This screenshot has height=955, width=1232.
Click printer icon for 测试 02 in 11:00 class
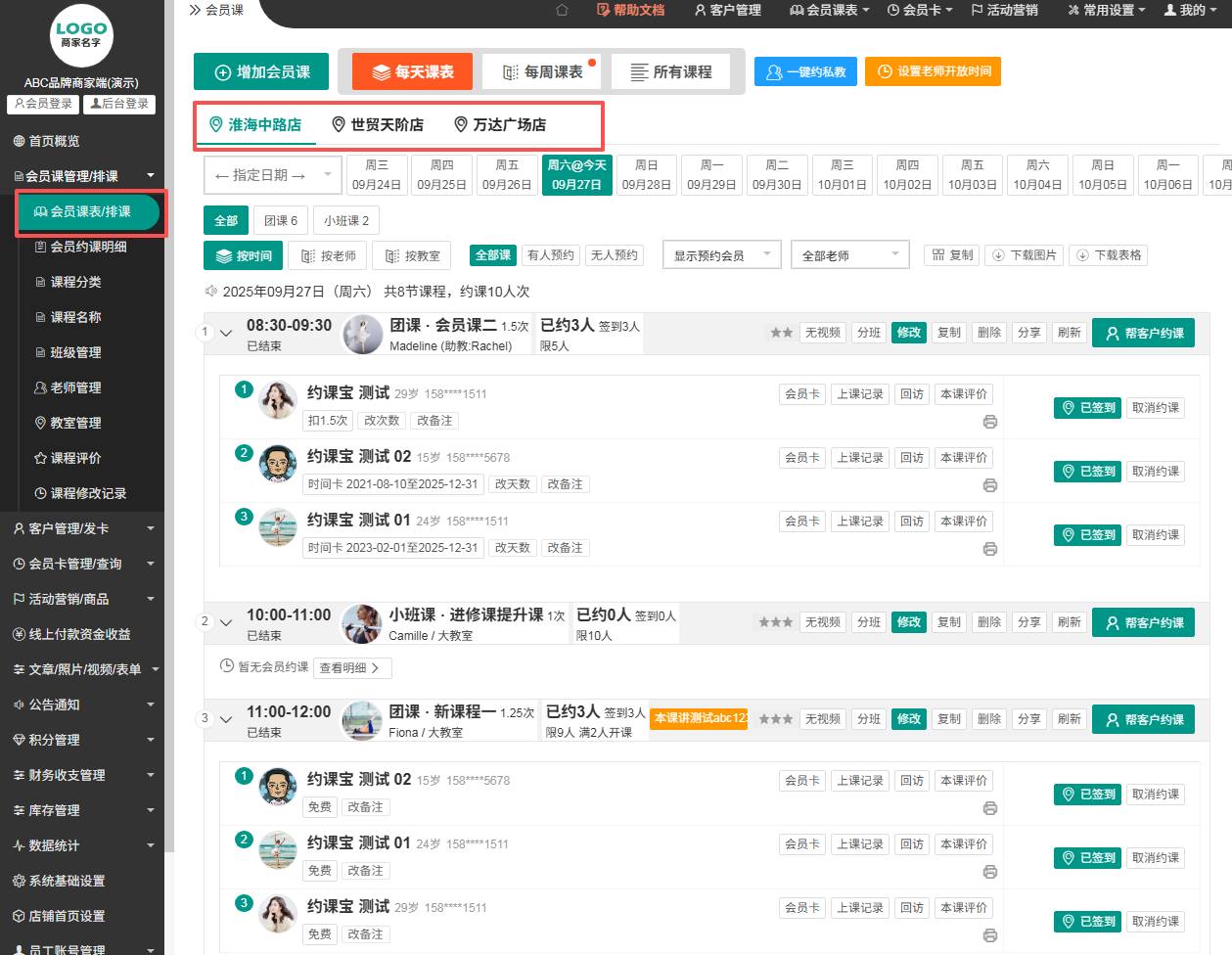click(x=989, y=808)
